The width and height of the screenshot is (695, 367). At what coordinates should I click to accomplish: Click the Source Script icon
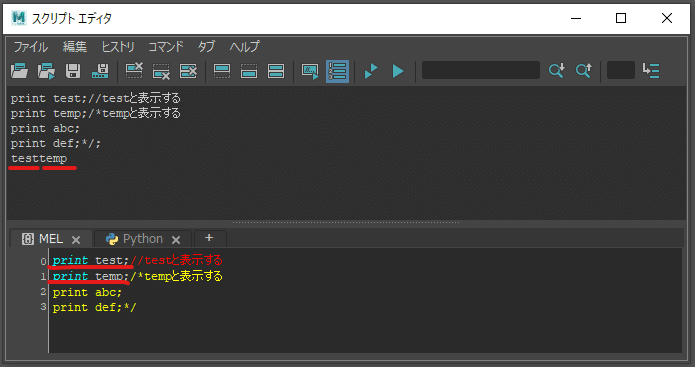coord(46,71)
